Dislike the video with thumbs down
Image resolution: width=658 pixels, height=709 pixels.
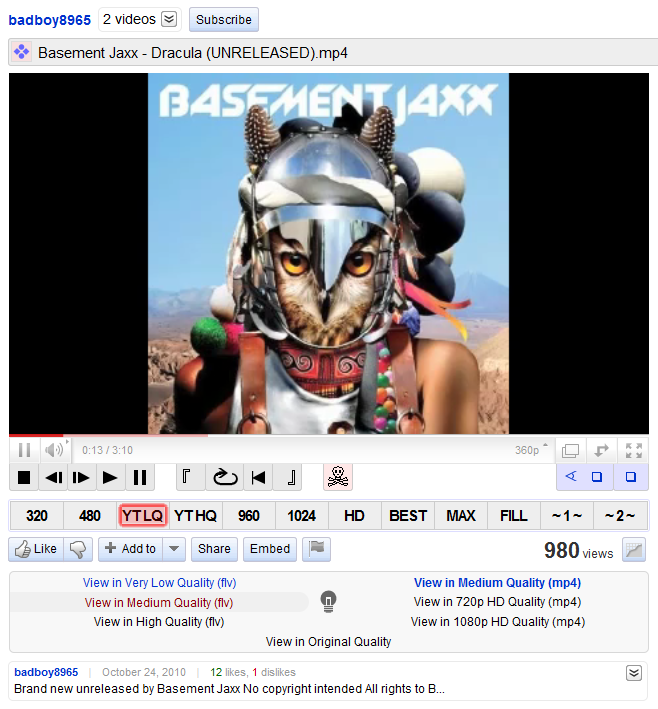pos(78,549)
